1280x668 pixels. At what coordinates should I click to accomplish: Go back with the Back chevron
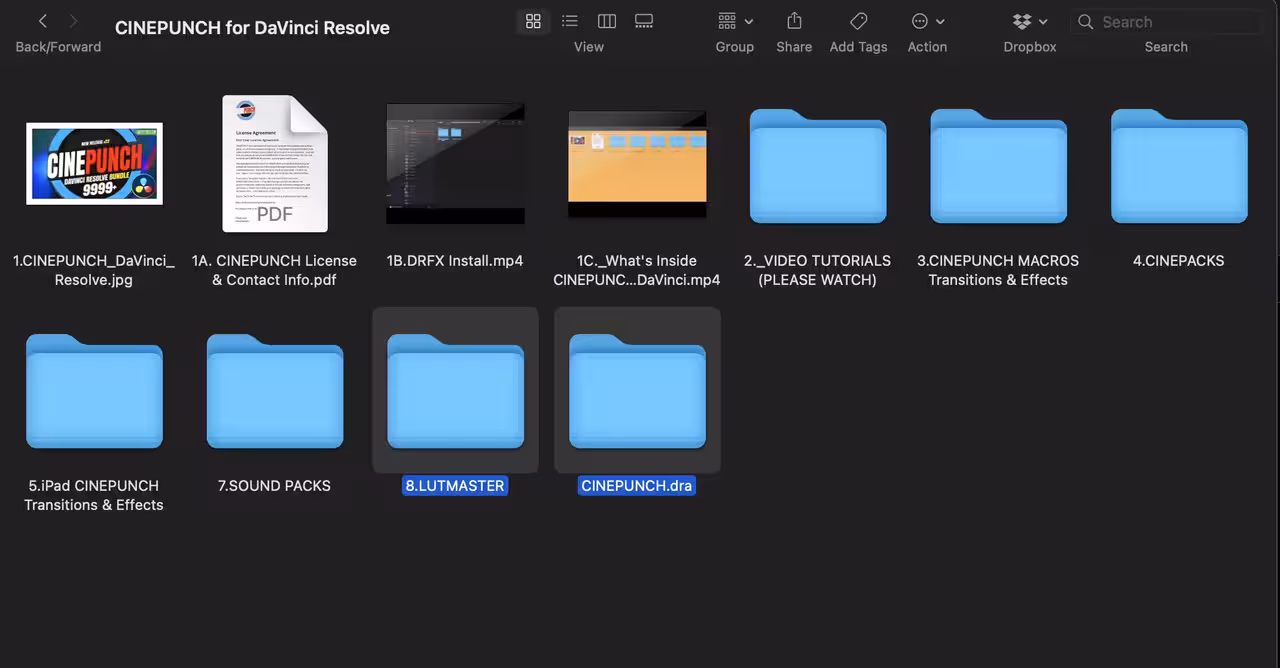coord(42,21)
